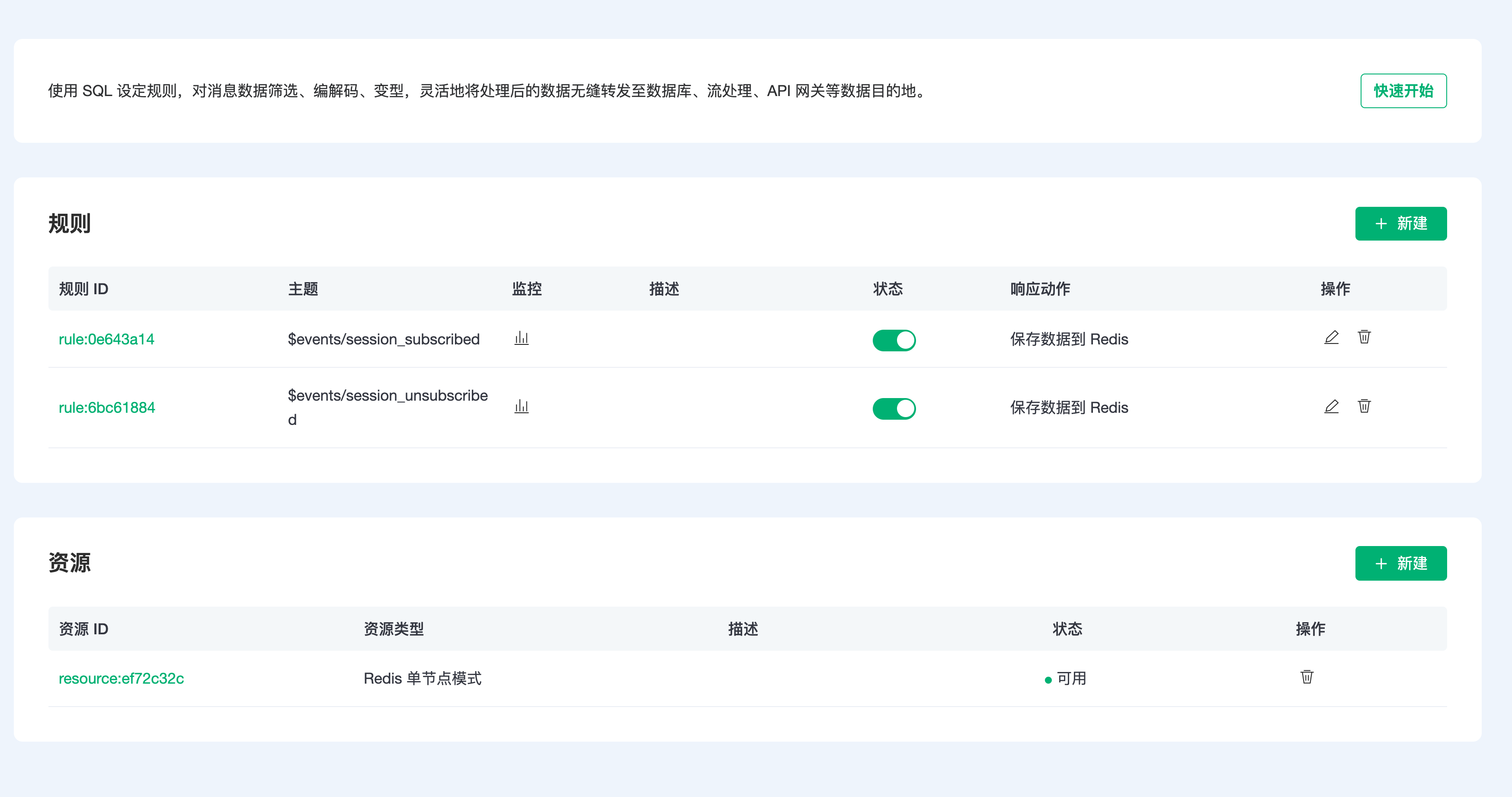Click the 可用 status indicator

(1065, 679)
